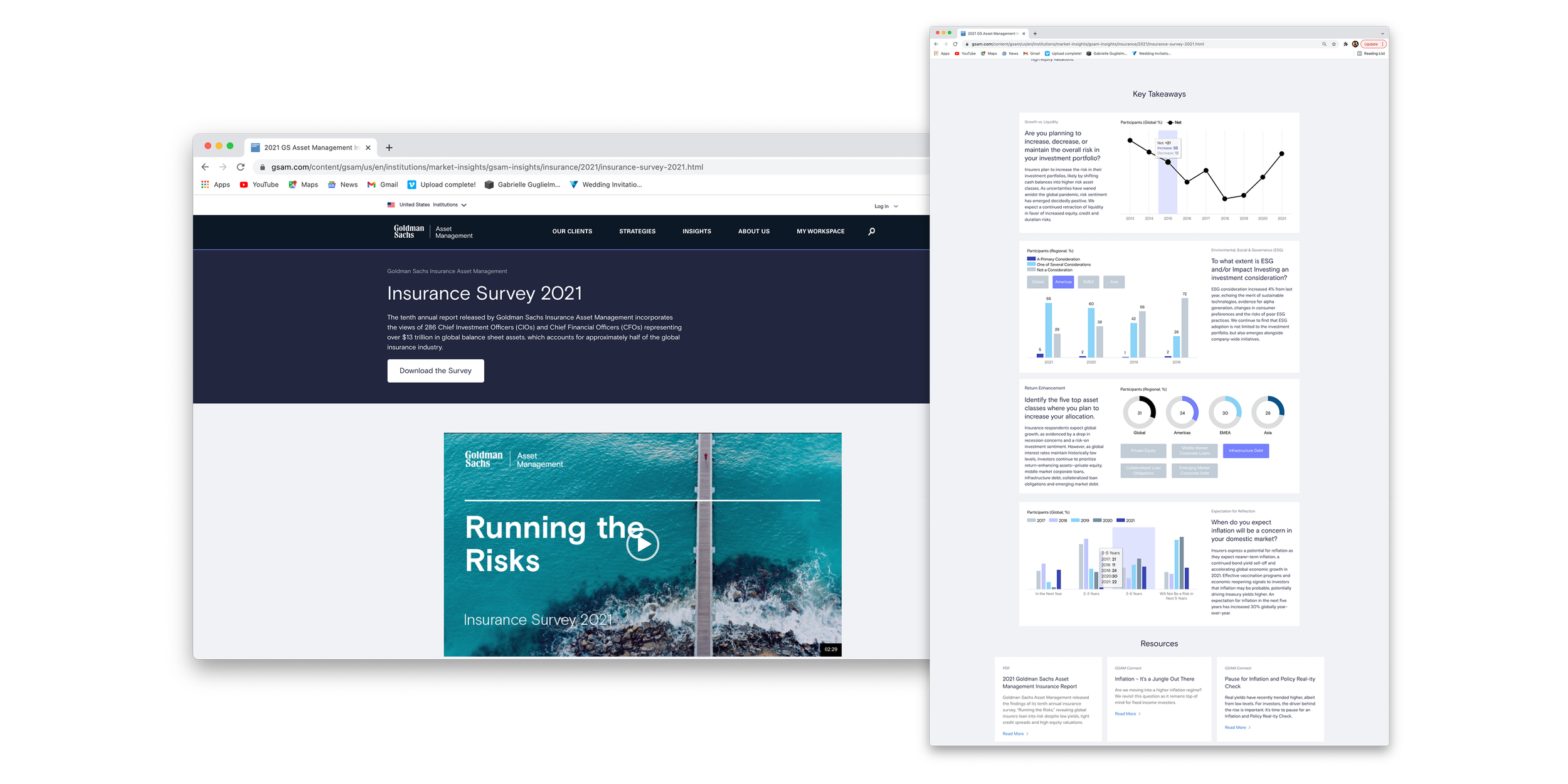Open Apps bookmark in the left window
1568x784 pixels.
pyautogui.click(x=215, y=184)
